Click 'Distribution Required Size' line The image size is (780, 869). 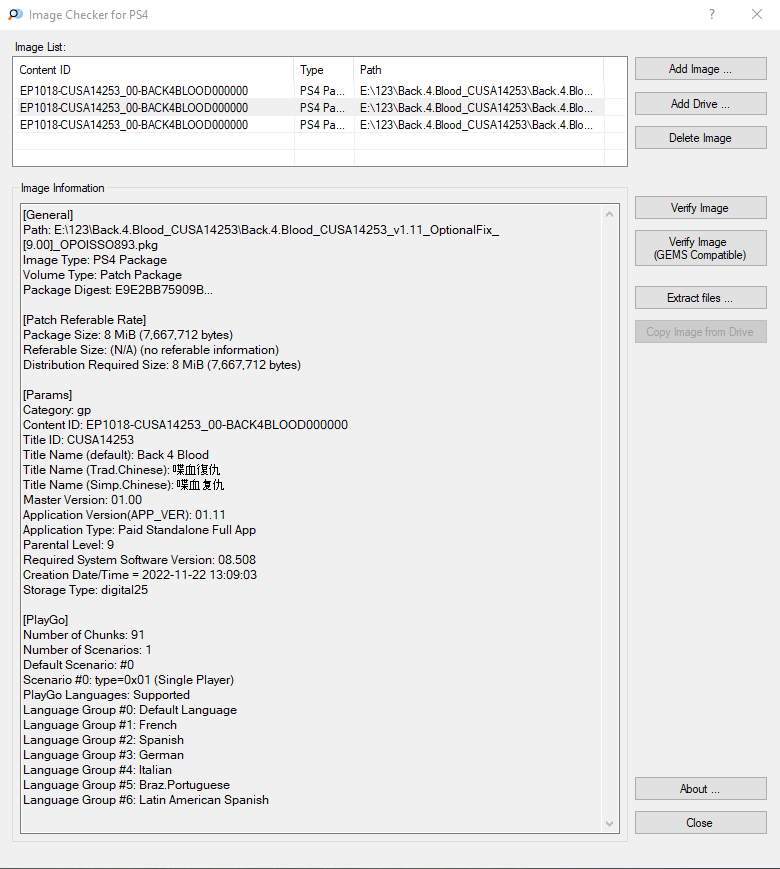click(162, 365)
